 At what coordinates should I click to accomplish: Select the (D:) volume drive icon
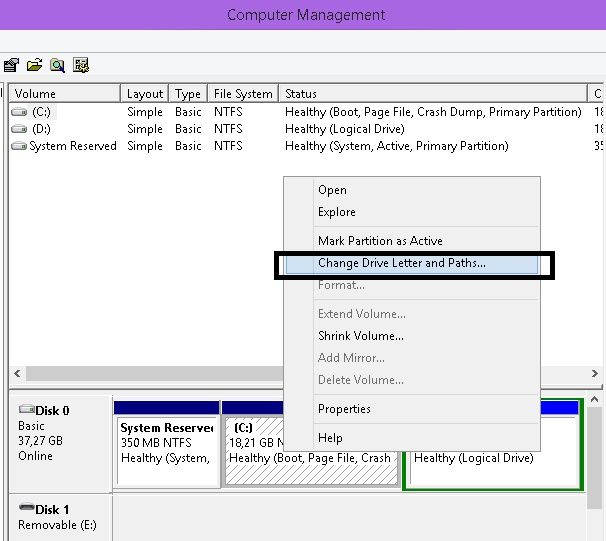click(x=19, y=129)
